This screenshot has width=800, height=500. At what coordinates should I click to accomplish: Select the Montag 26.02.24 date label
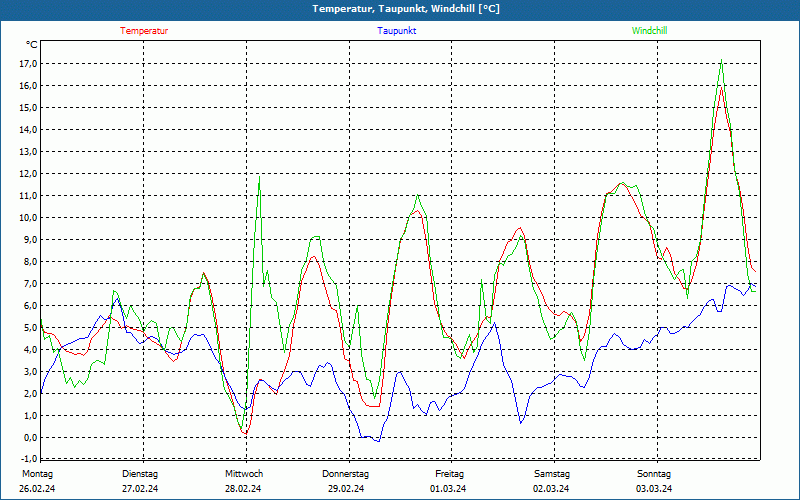[37, 481]
